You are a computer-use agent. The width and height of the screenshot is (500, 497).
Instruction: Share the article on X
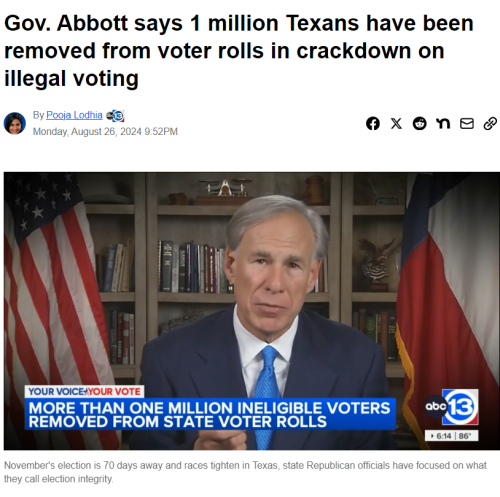pyautogui.click(x=396, y=124)
